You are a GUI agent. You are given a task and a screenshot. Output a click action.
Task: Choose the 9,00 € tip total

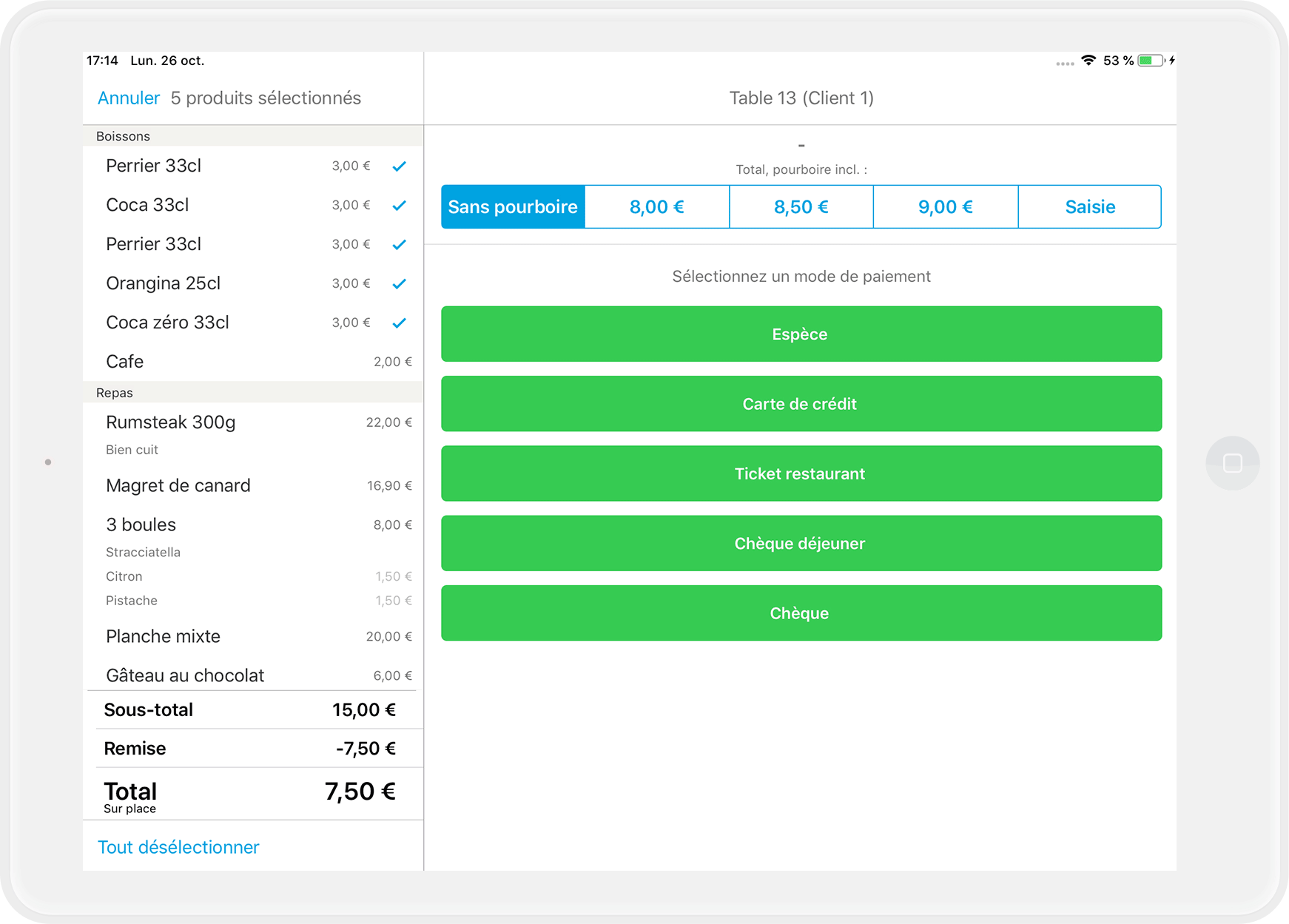946,207
